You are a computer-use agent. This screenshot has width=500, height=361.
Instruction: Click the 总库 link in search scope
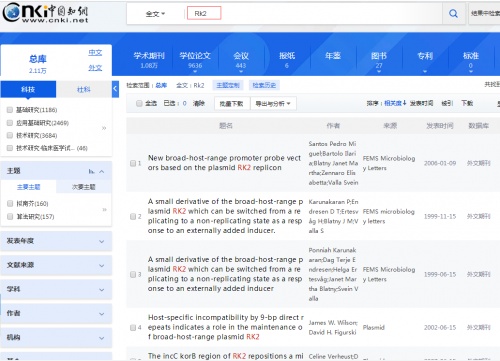(161, 86)
